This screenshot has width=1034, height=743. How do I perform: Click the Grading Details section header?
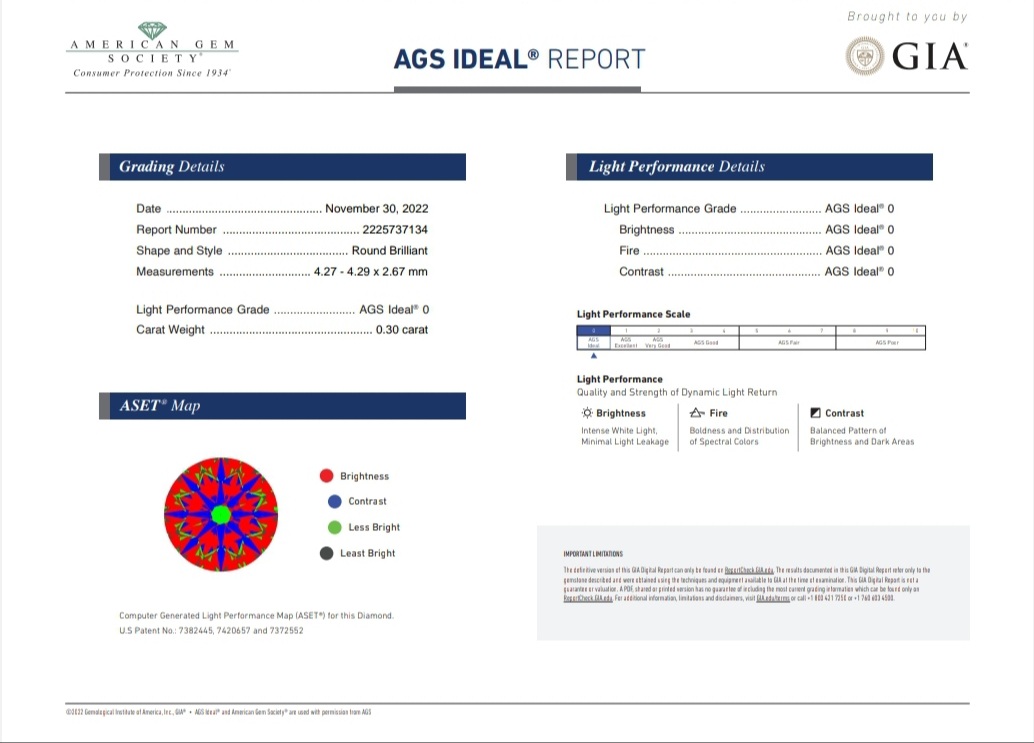282,167
